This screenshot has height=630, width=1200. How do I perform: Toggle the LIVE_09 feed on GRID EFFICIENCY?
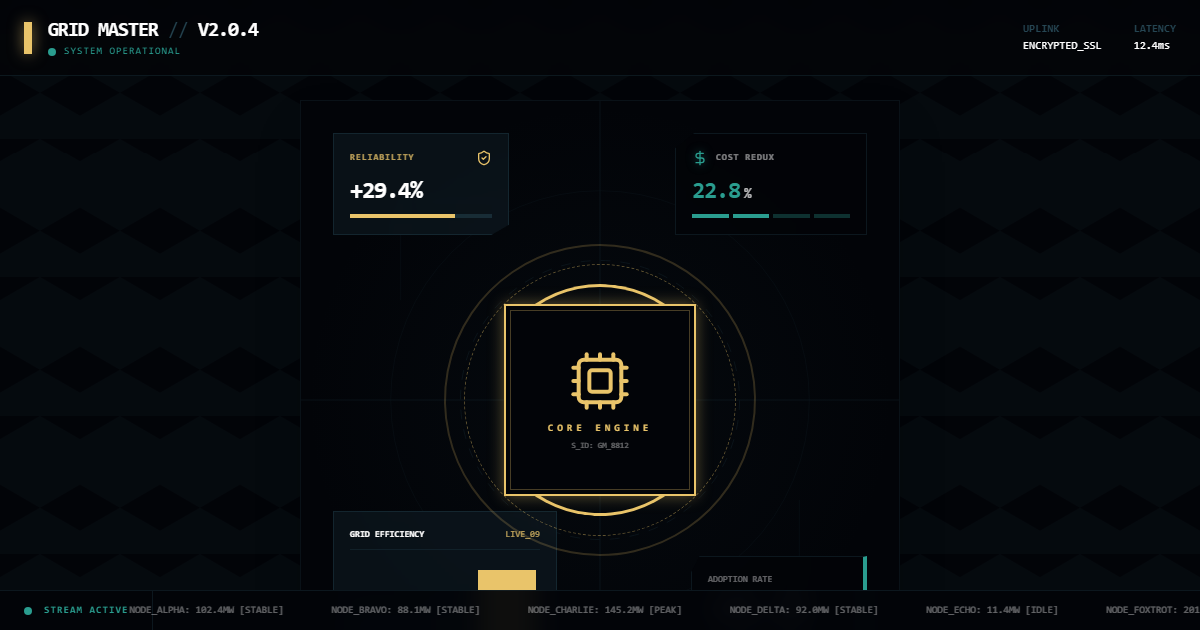(x=522, y=534)
